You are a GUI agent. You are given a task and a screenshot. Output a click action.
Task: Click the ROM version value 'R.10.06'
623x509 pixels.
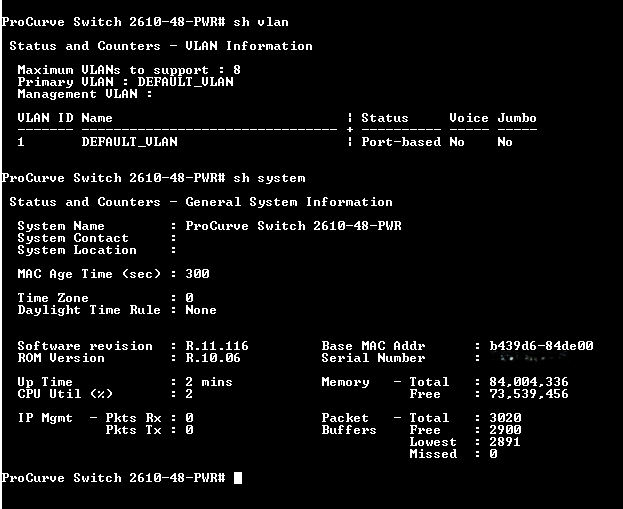213,358
